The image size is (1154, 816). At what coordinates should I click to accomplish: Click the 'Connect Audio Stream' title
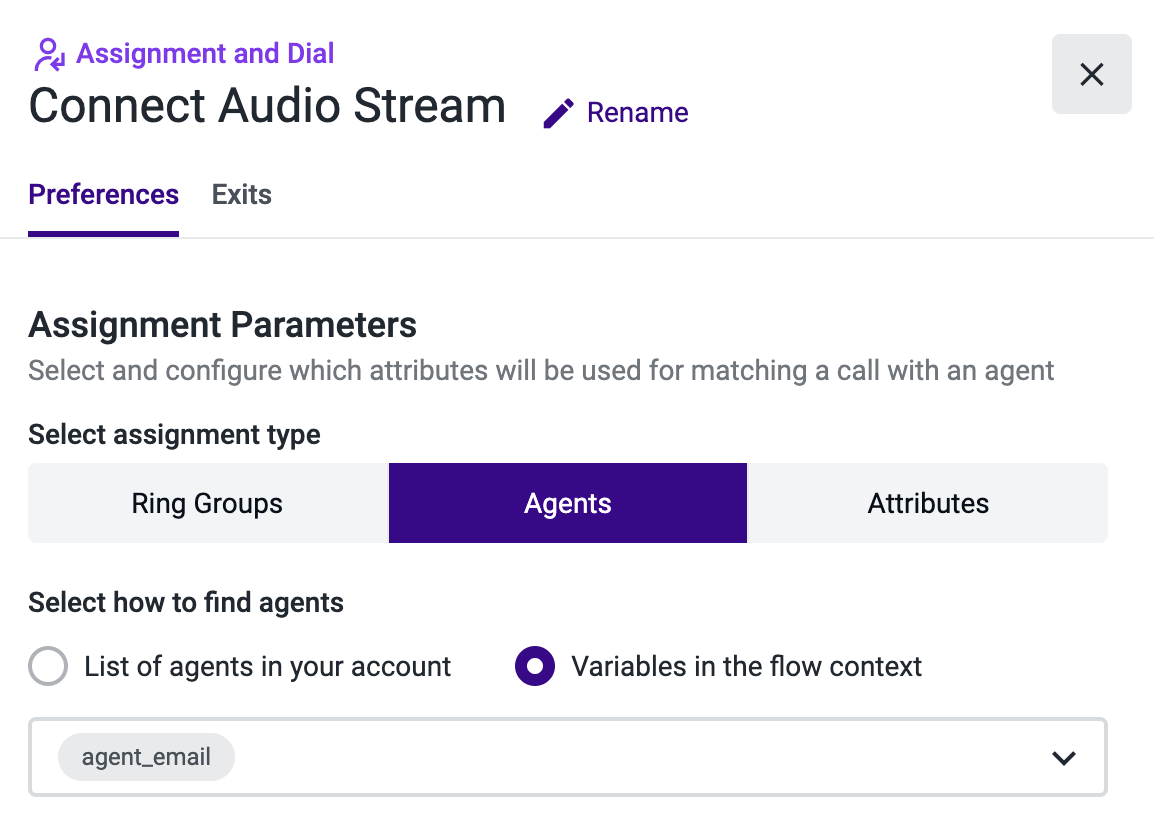coord(267,106)
